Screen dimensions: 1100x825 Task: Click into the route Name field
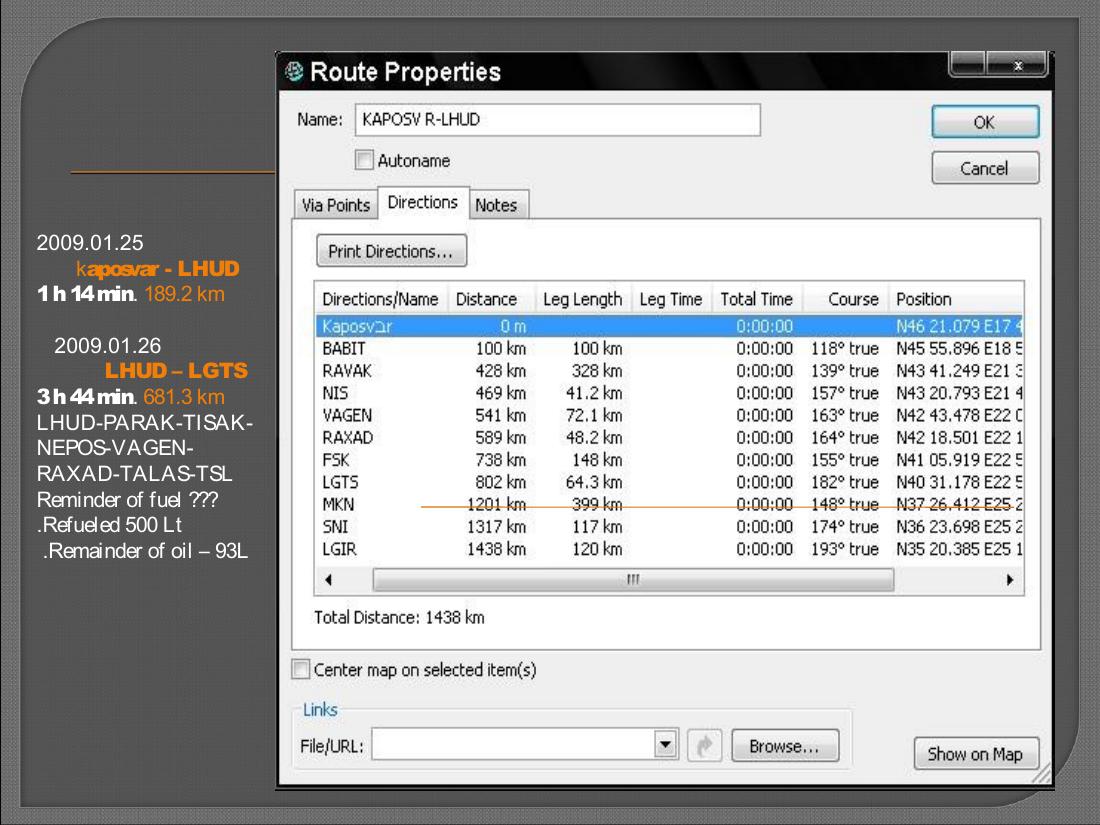tap(558, 120)
